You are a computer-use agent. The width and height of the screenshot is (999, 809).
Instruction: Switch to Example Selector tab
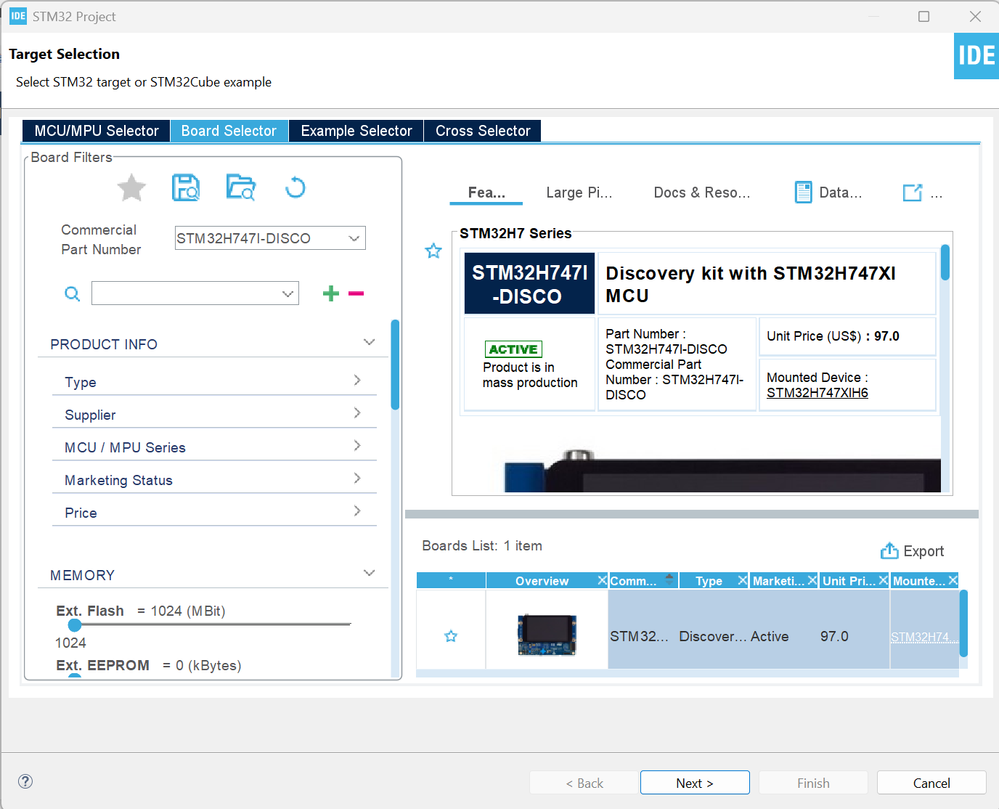tap(356, 131)
